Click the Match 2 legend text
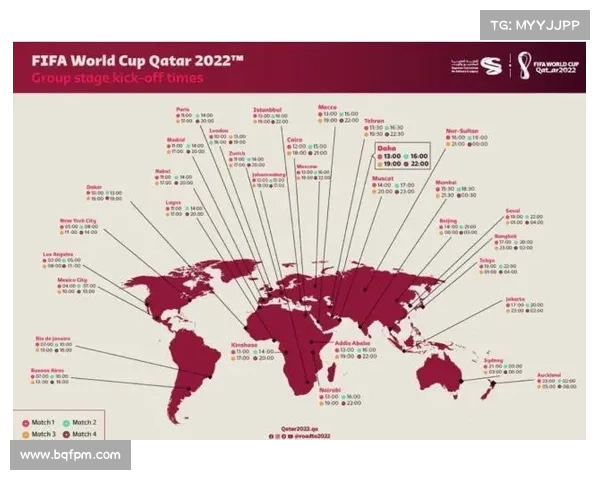 click(x=84, y=423)
